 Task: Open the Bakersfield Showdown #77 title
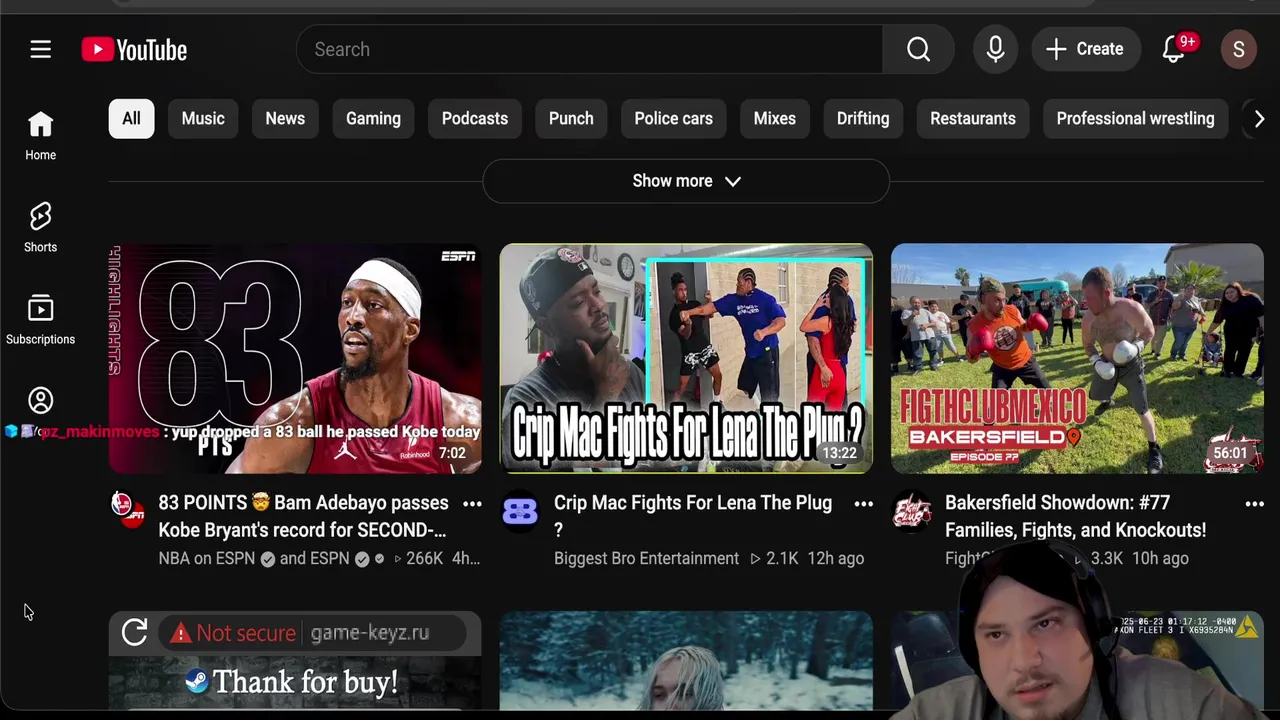point(1075,516)
